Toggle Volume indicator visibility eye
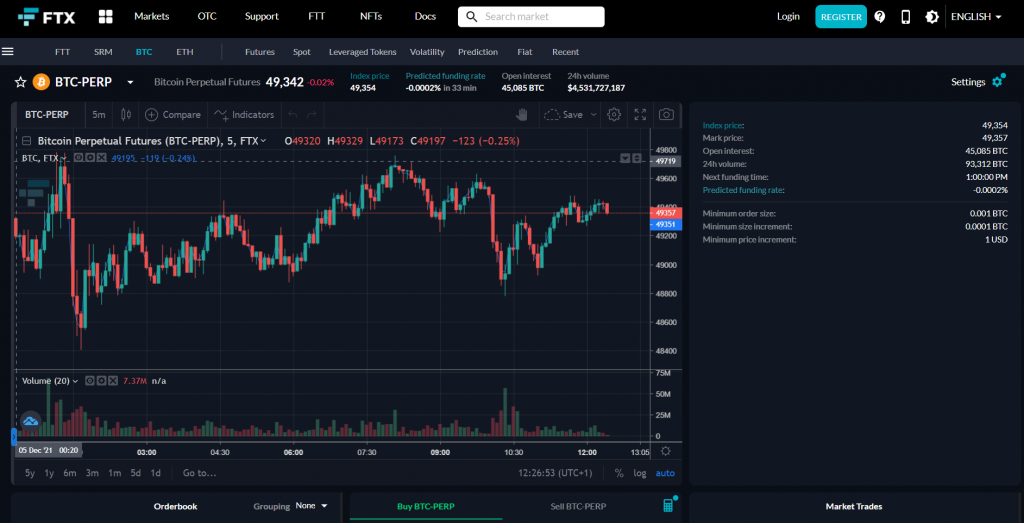The height and width of the screenshot is (523, 1024). click(x=89, y=381)
